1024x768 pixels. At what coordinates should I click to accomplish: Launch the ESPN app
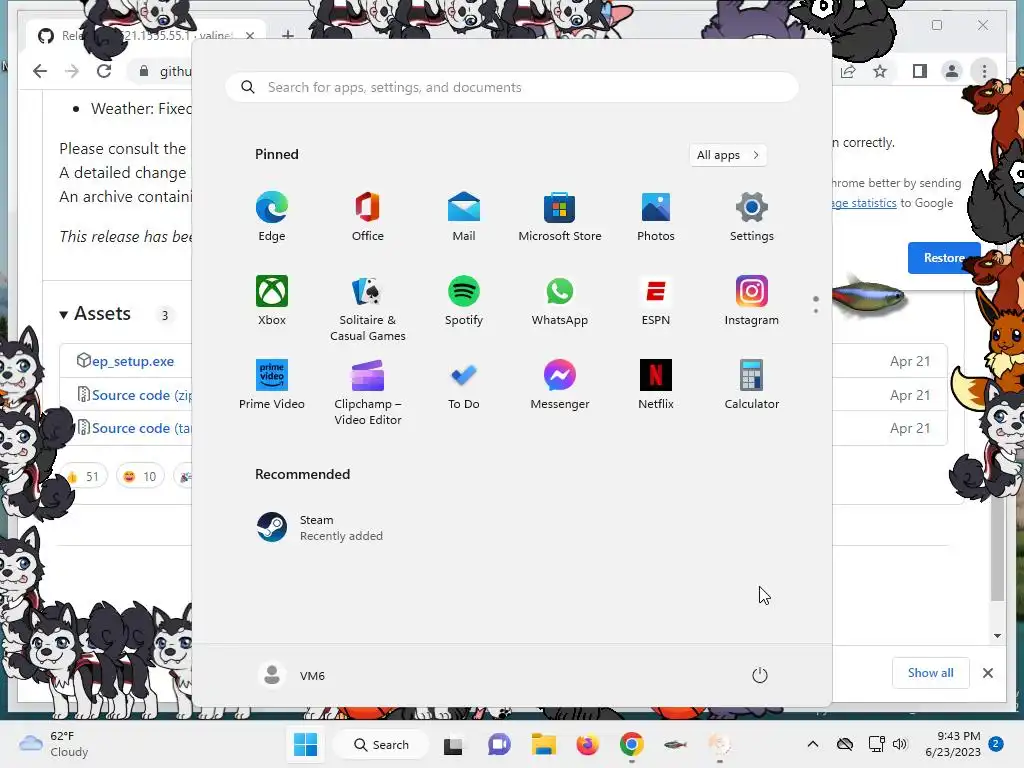[656, 300]
